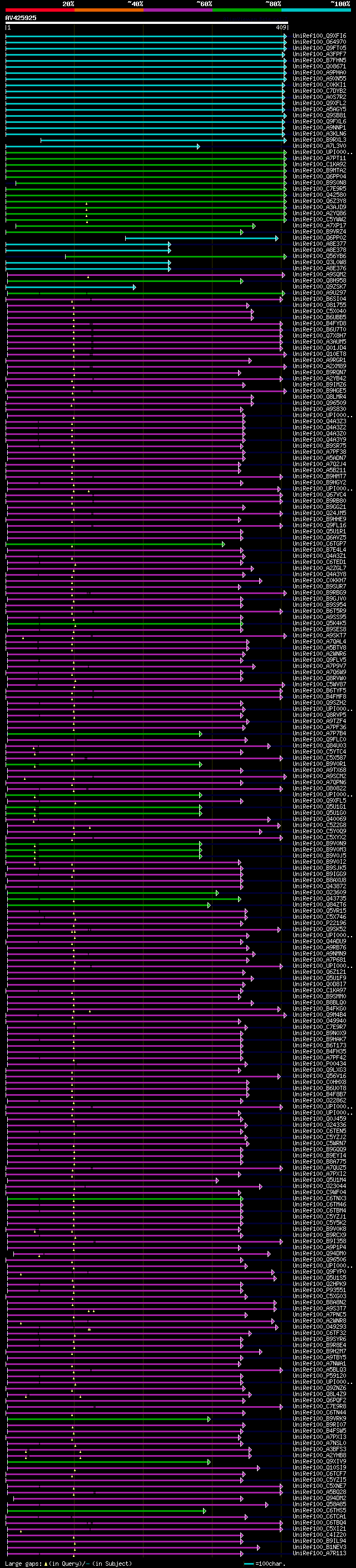
Task: Click the UniRef100_B9HGE5 label
Action: coord(319,391)
